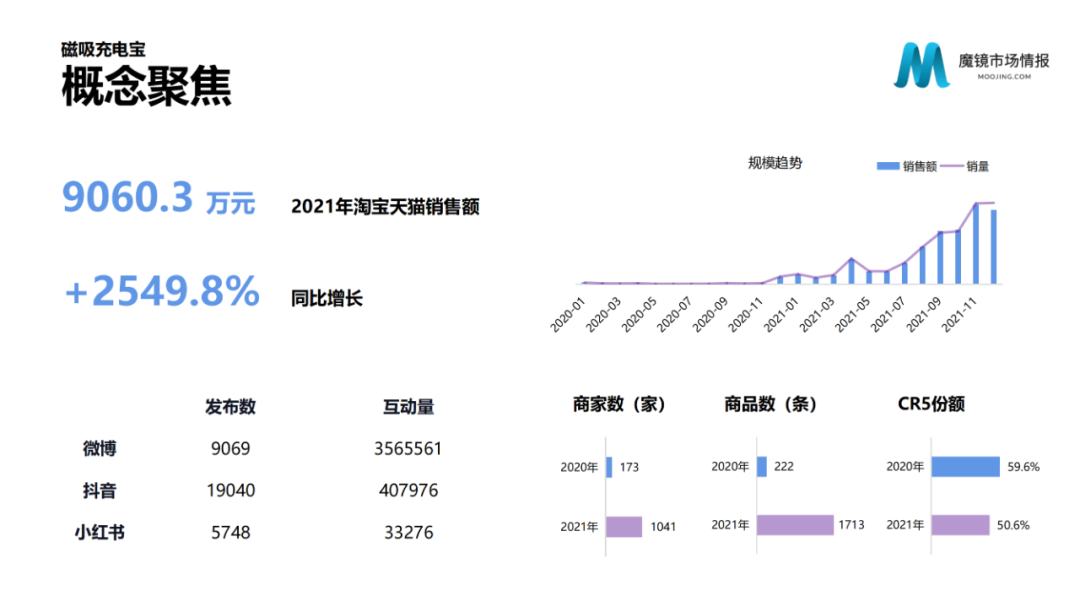Click the 魔镜市场情报 brand text
The image size is (1080, 607).
1004,61
